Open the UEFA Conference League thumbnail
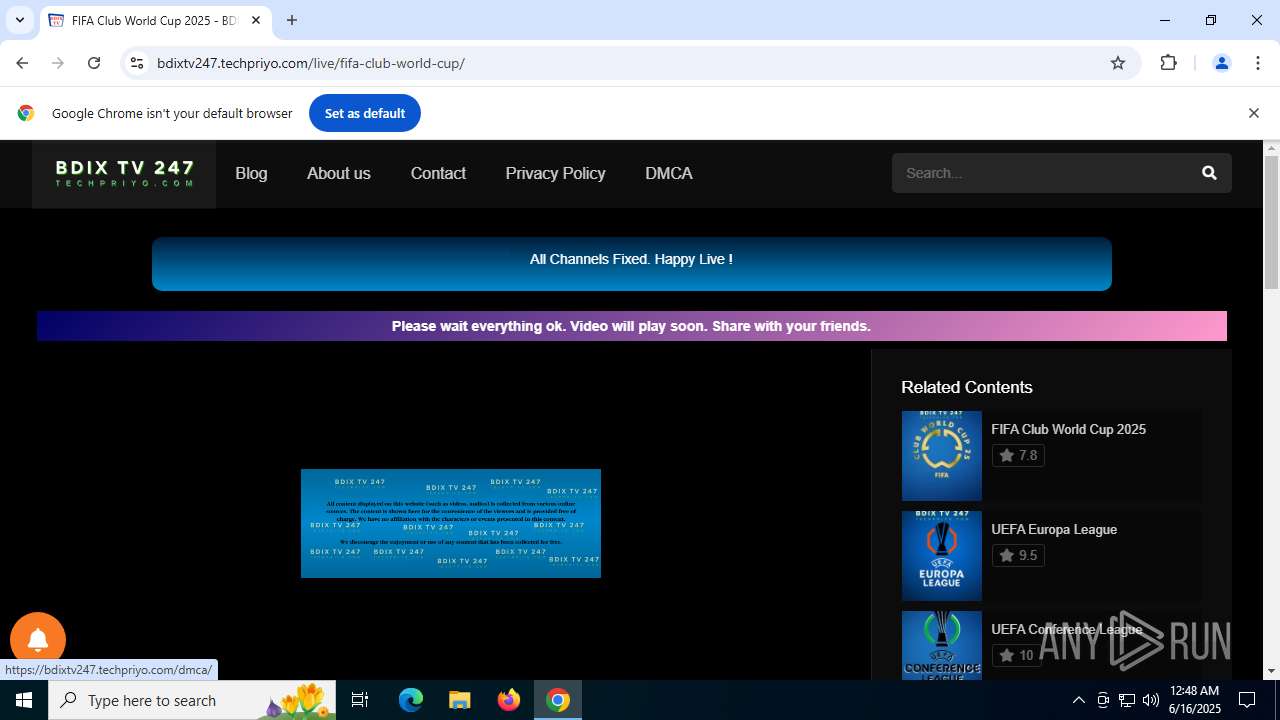Image resolution: width=1280 pixels, height=720 pixels. click(x=942, y=645)
